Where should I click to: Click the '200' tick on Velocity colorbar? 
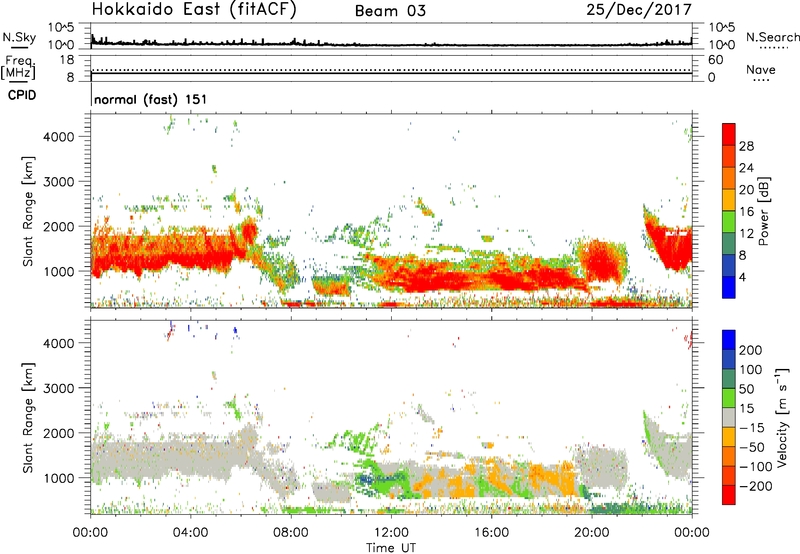[x=751, y=350]
